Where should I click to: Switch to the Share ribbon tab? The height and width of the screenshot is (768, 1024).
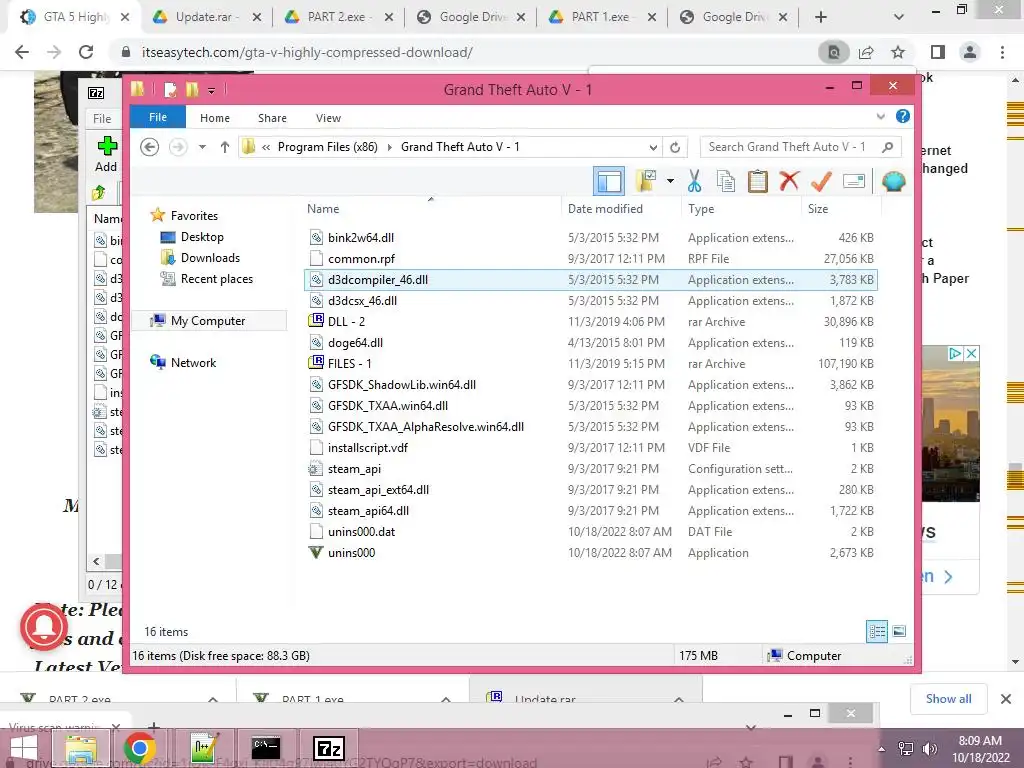click(x=272, y=118)
